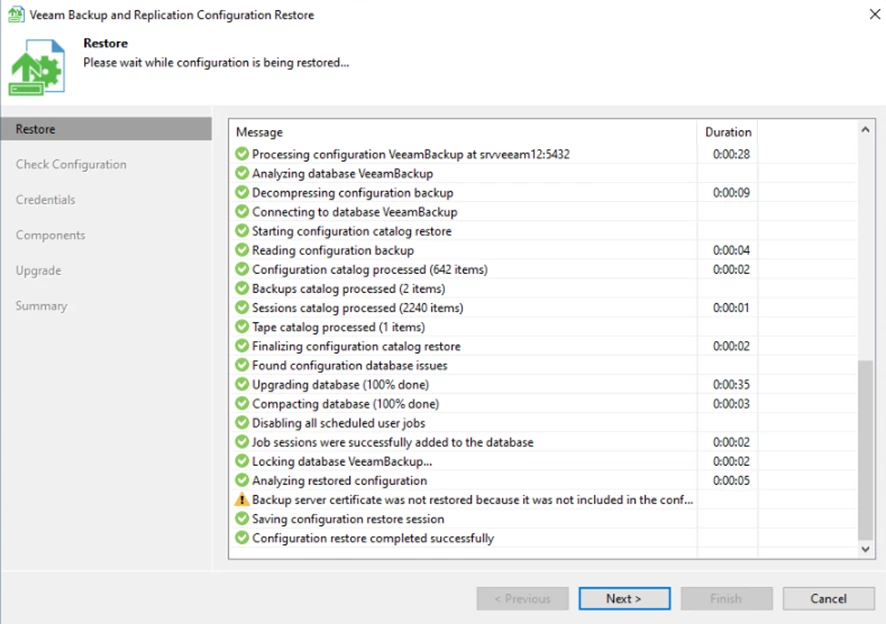Select 'Processing configuration VeeamBackup at srvveeam12:5432' text

pos(411,154)
